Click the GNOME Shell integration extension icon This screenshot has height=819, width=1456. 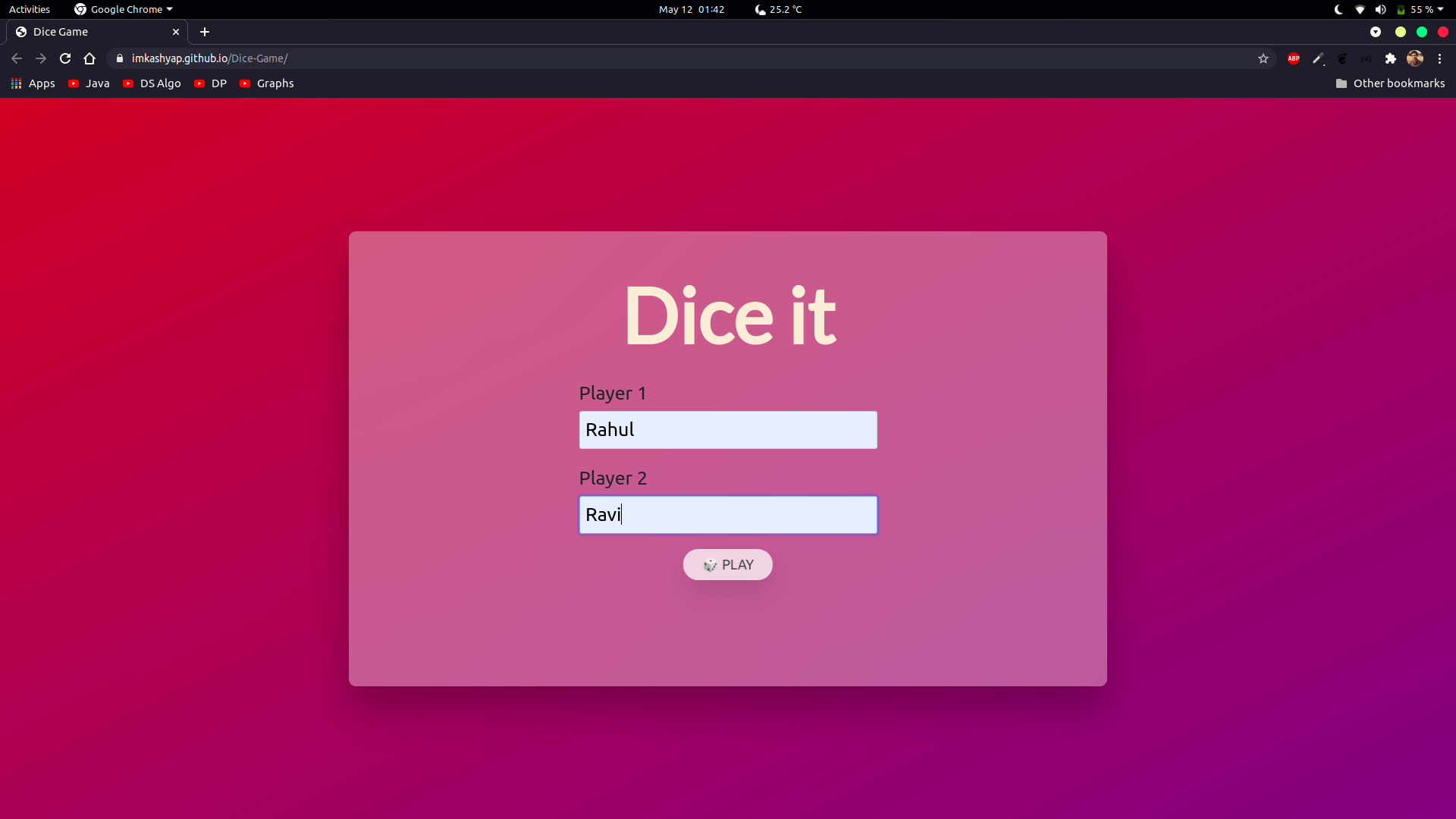click(1342, 58)
